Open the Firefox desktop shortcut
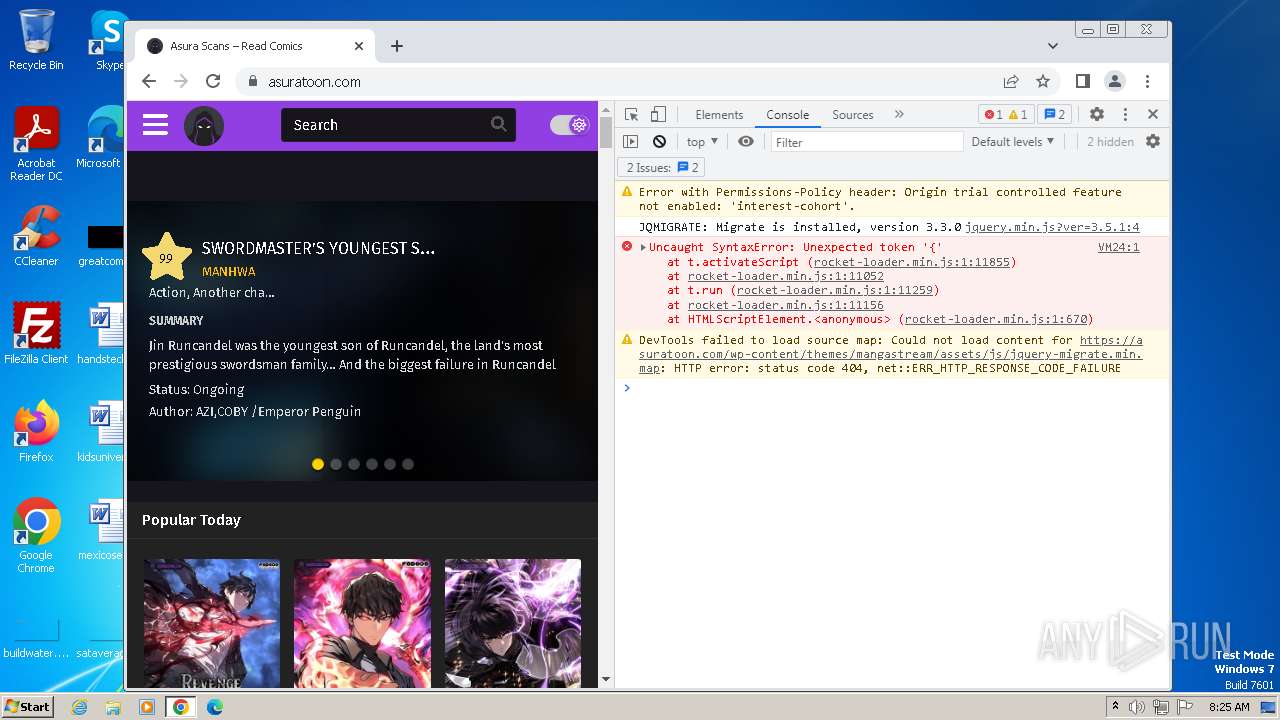Viewport: 1280px width, 720px height. [36, 431]
